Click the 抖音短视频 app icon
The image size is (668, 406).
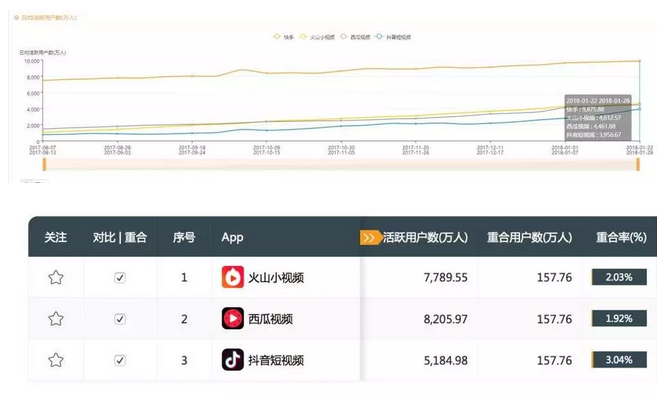pyautogui.click(x=233, y=360)
